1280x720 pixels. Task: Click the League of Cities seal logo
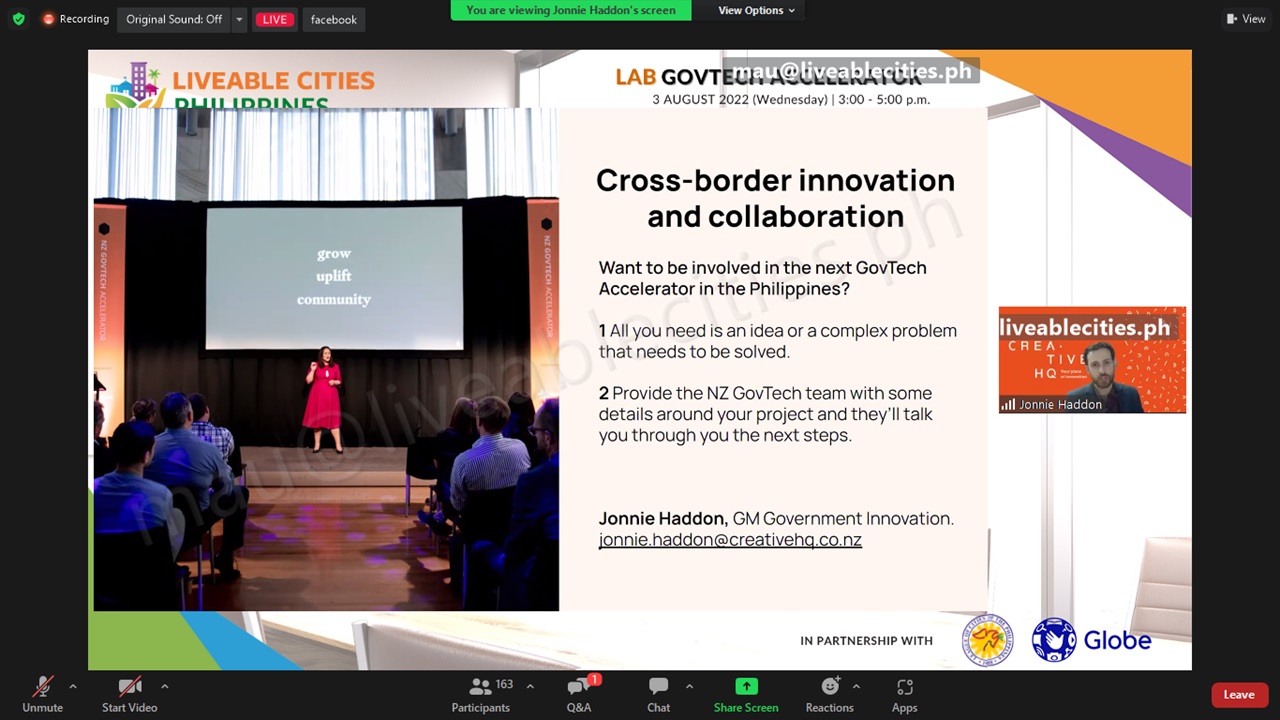(988, 640)
